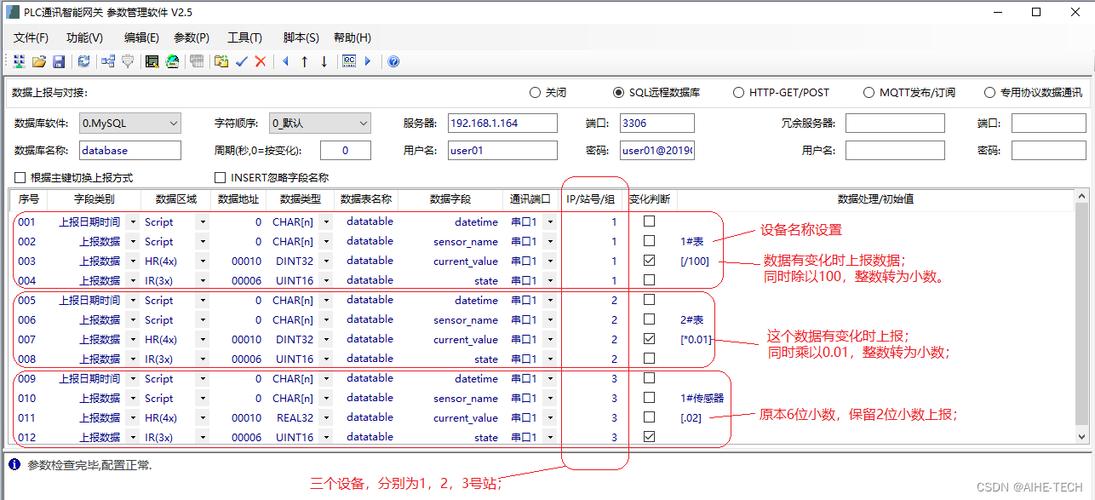Click the blue right arrow toolbar icon
Screen dimensions: 1095x500
tap(368, 61)
